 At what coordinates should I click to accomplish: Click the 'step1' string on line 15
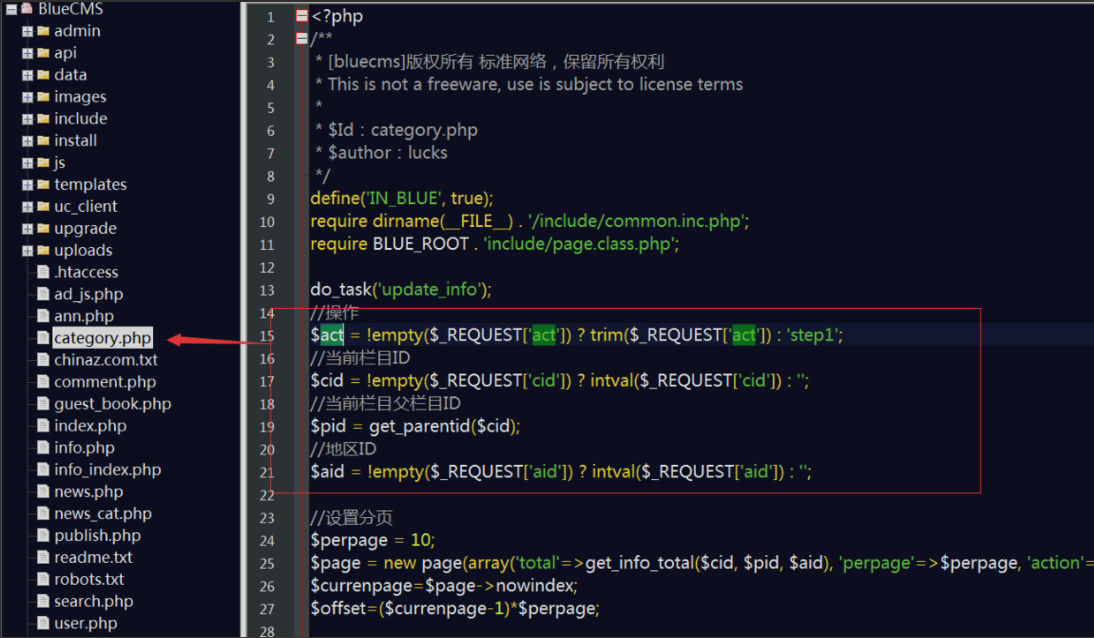pyautogui.click(x=811, y=335)
